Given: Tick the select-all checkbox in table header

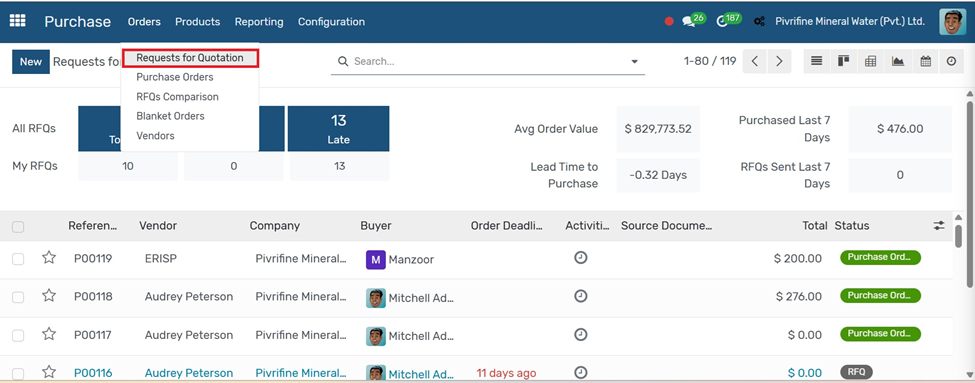Looking at the screenshot, I should tap(18, 226).
